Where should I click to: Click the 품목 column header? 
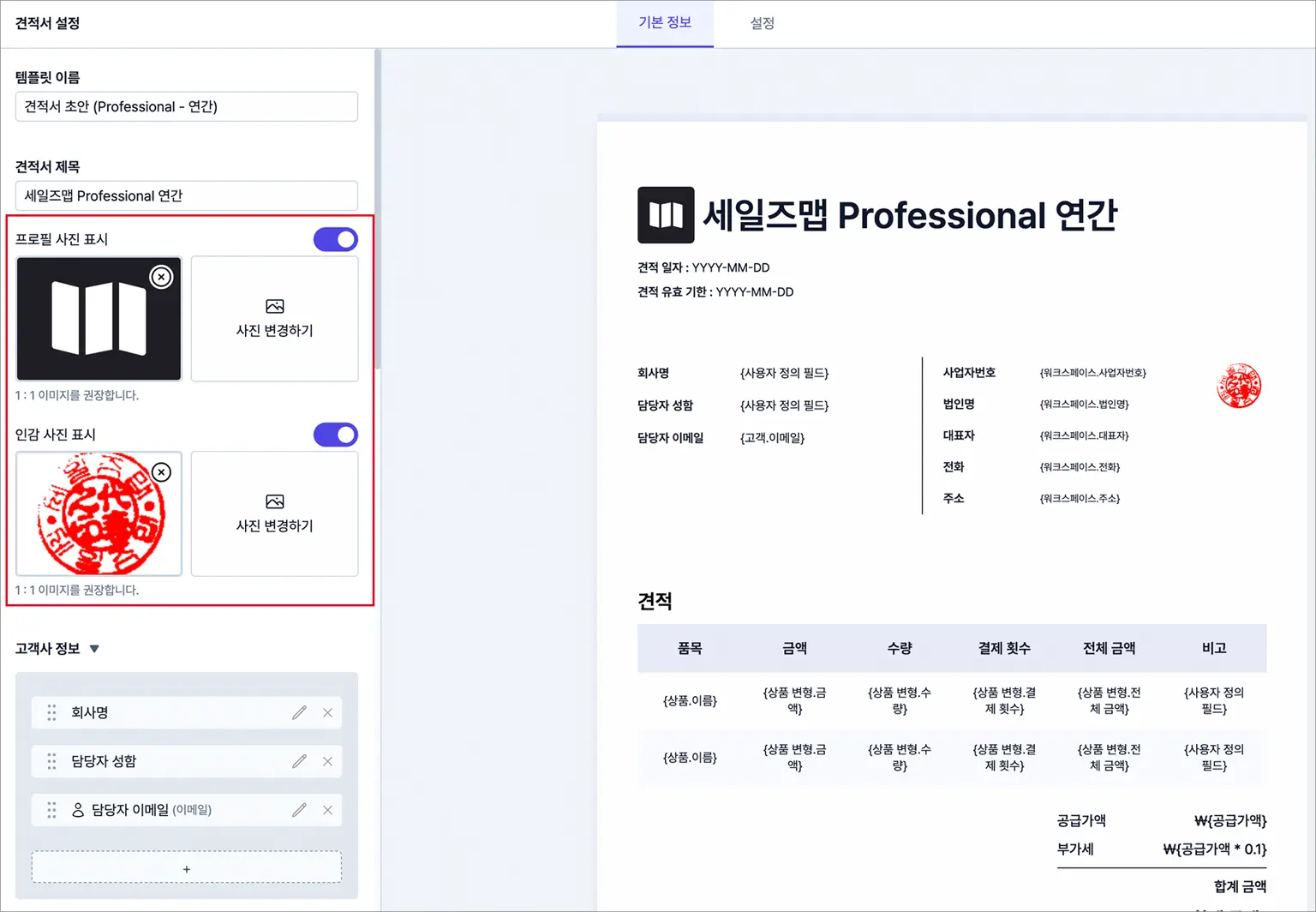pos(690,648)
